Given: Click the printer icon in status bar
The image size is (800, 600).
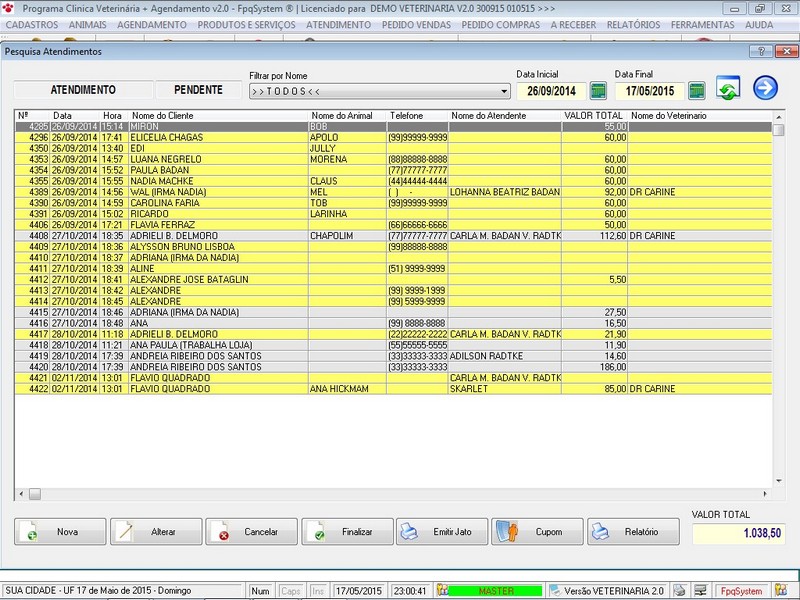Looking at the screenshot, I should pyautogui.click(x=679, y=590).
